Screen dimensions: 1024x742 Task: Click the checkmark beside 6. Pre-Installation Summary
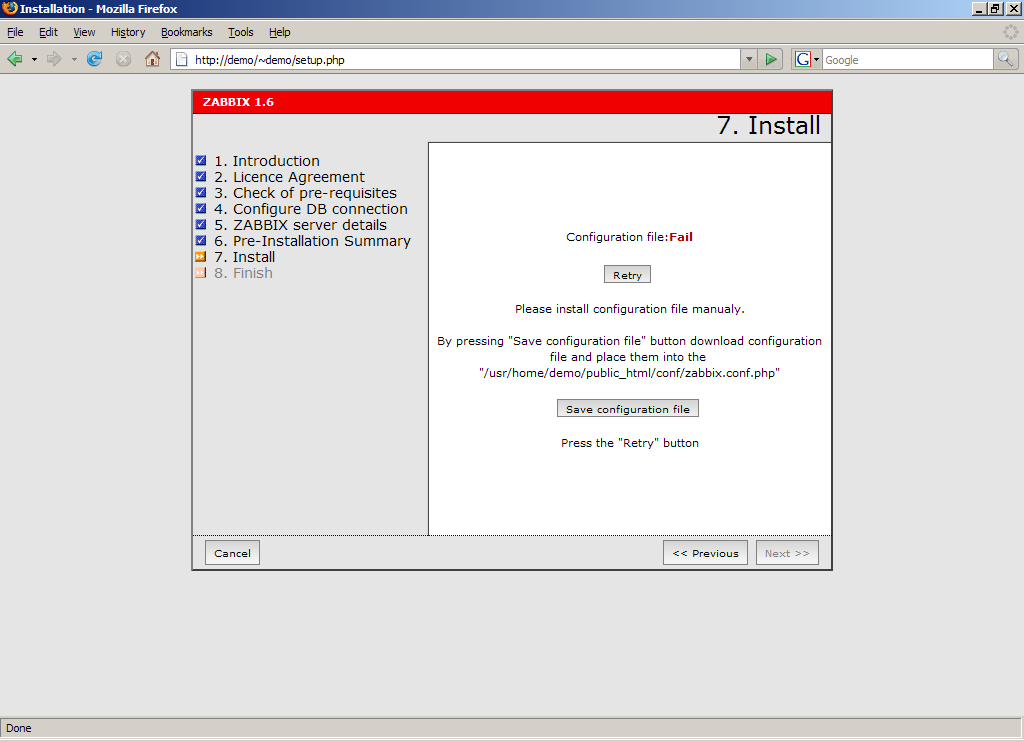[x=200, y=240]
